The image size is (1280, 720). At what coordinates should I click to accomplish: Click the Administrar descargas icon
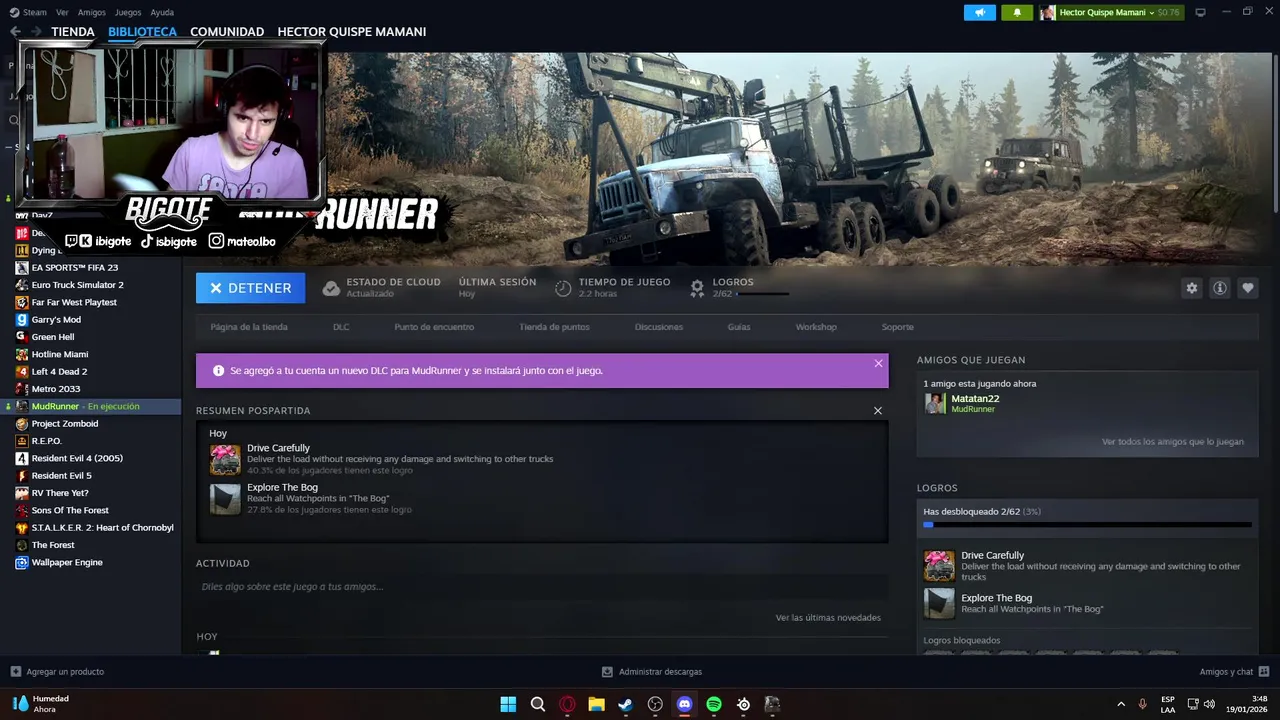tap(607, 672)
